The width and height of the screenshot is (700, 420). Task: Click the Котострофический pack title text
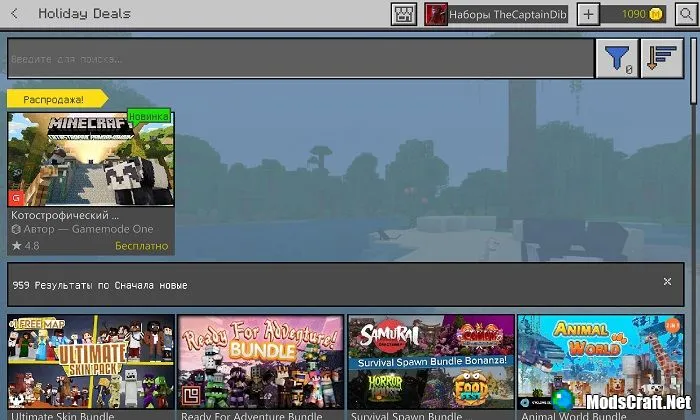click(65, 215)
